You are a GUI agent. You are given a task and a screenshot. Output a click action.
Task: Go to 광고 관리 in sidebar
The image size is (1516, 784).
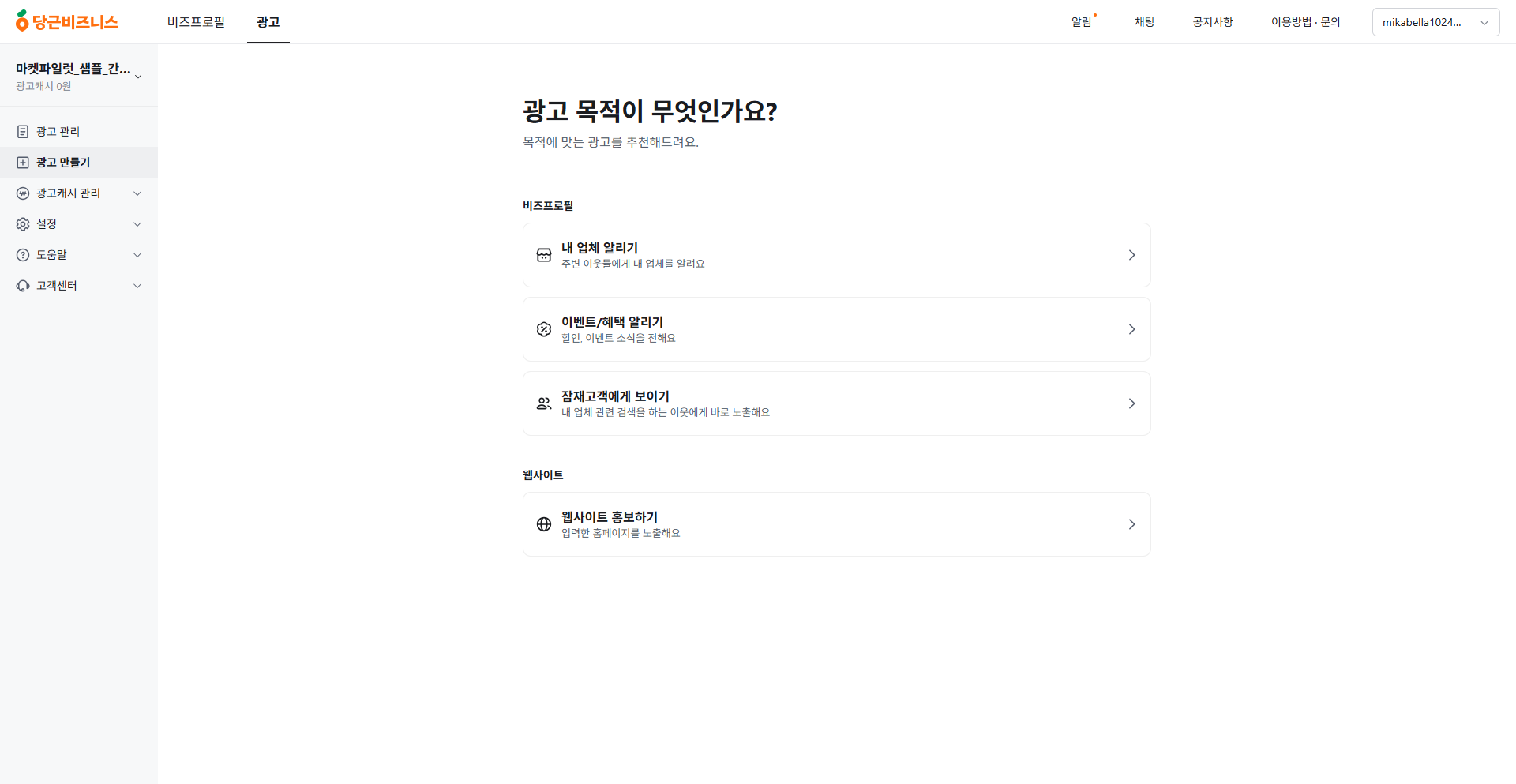coord(79,132)
